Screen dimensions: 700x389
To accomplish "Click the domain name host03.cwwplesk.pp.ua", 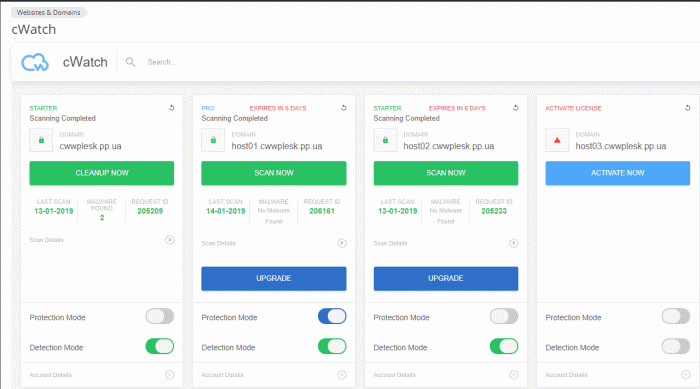I will [621, 146].
